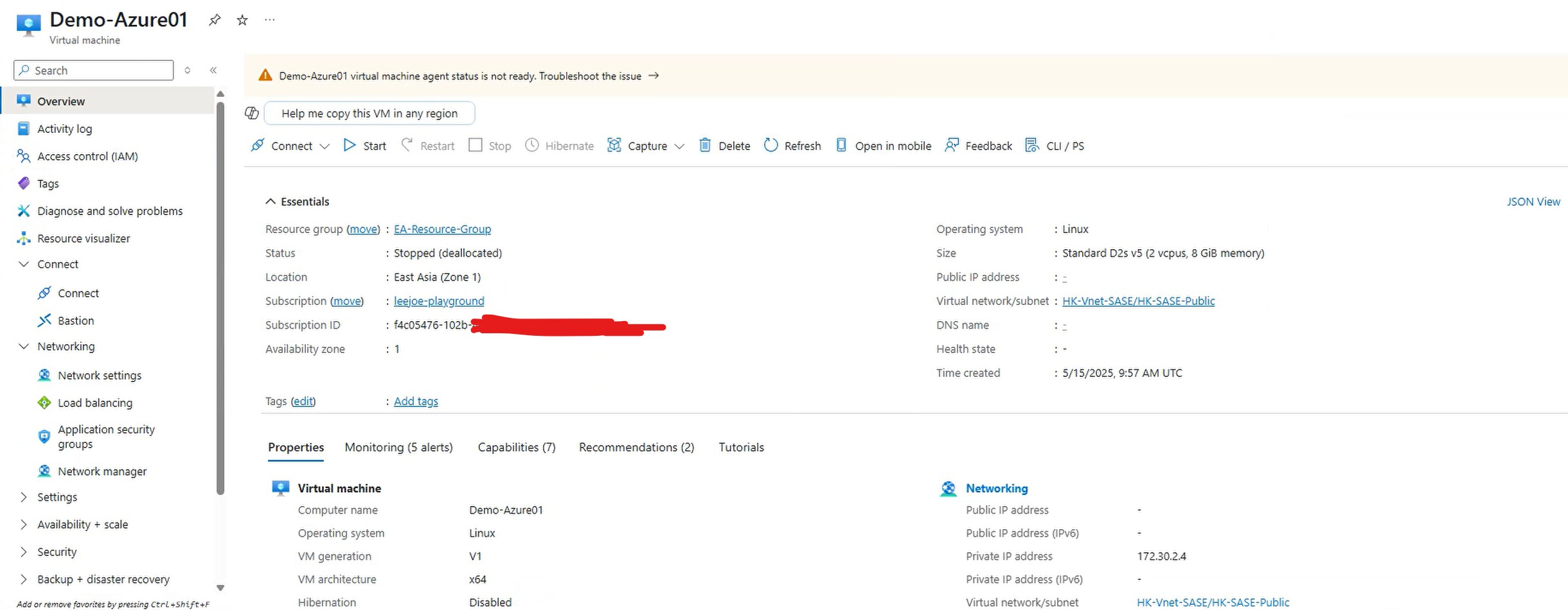Collapse the Essentials section

pyautogui.click(x=297, y=202)
